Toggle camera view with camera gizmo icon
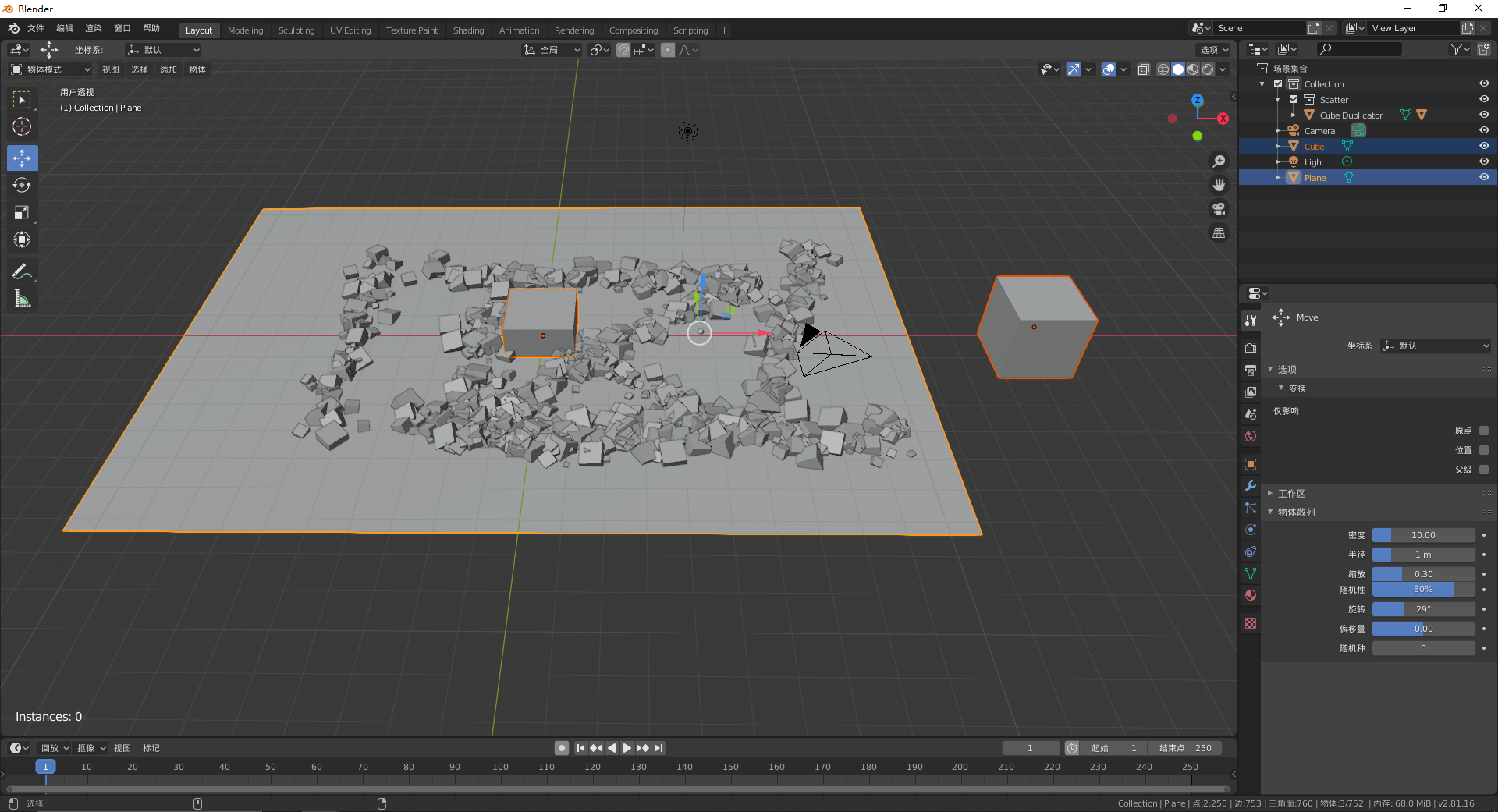 pyautogui.click(x=1218, y=209)
